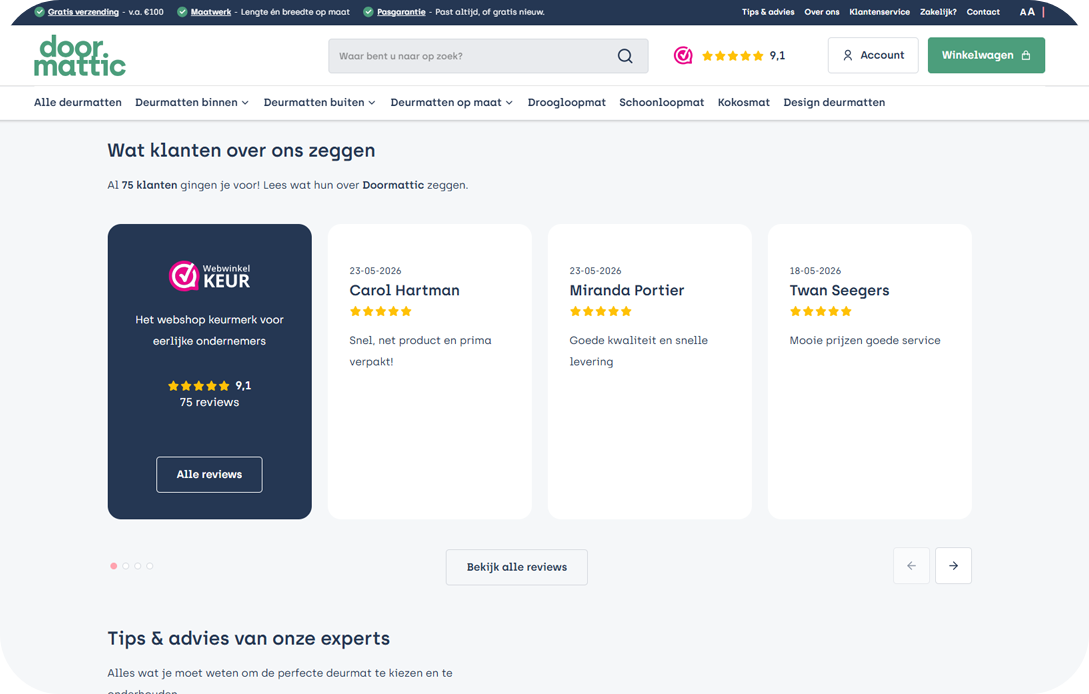Screen dimensions: 1089x694
Task: Expand Deurmatten binnen dropdown menu
Action: click(192, 102)
